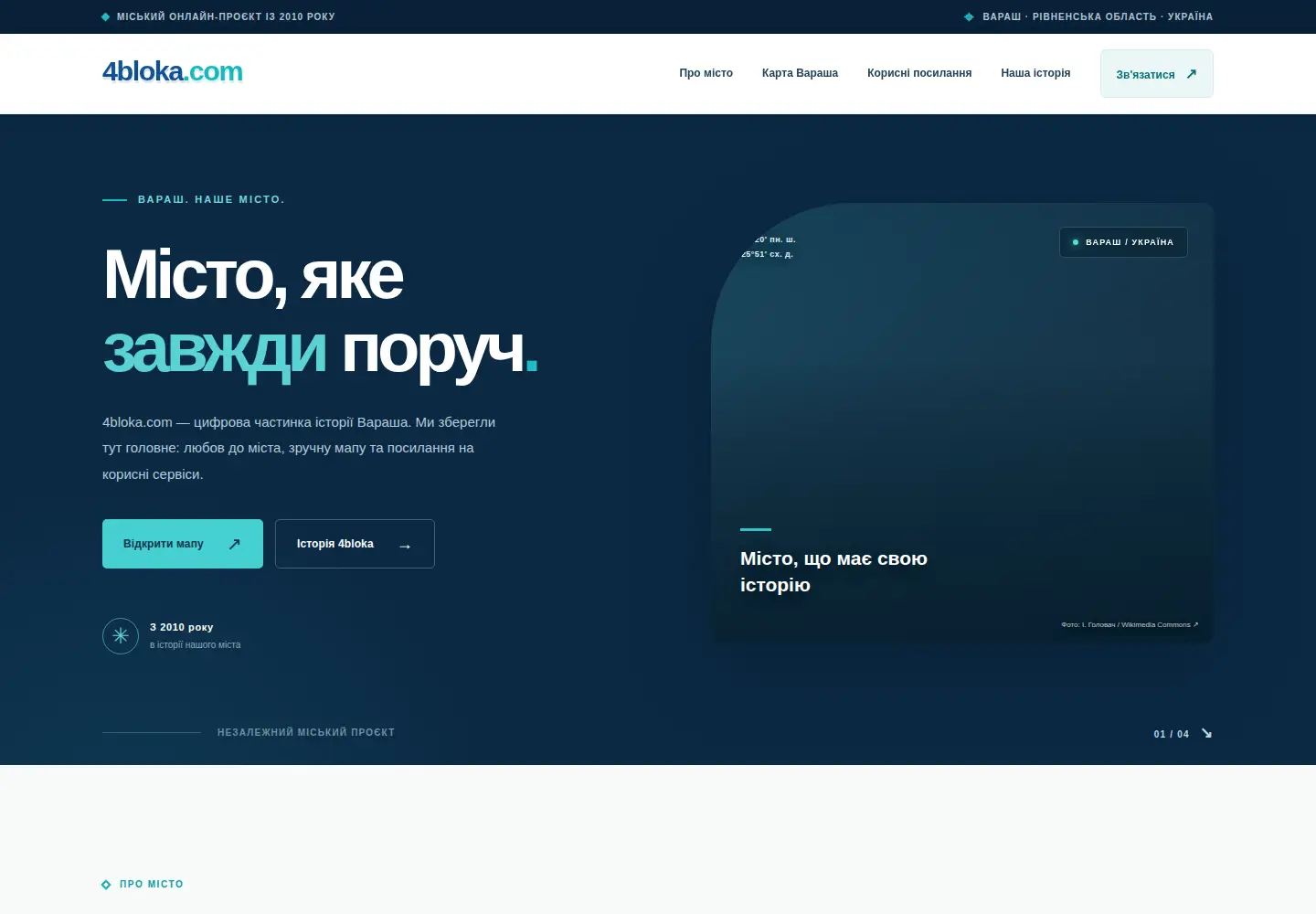Click top bar text Міський онлайн-проєкт із 2010 року
Viewport: 1316px width, 914px height.
(226, 16)
